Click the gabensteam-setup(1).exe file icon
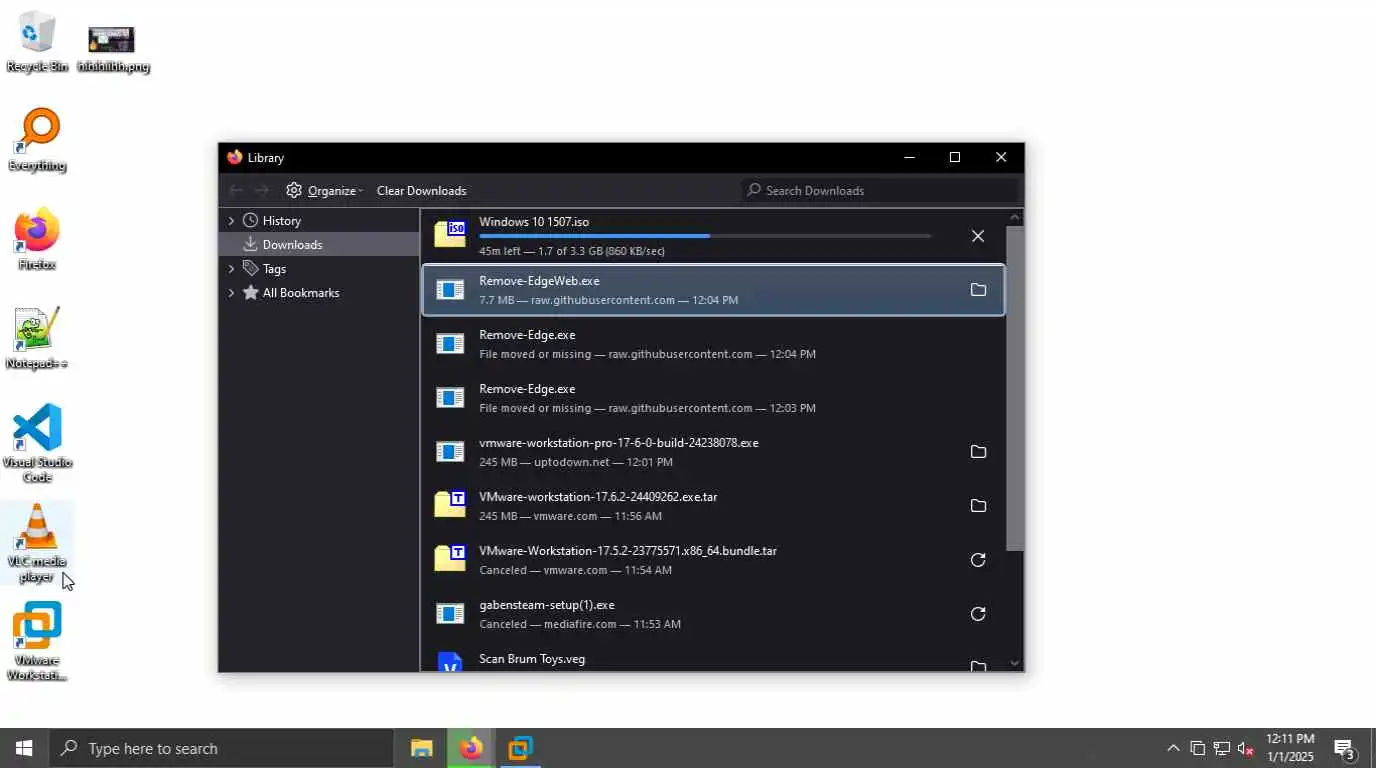1376x768 pixels. click(450, 614)
